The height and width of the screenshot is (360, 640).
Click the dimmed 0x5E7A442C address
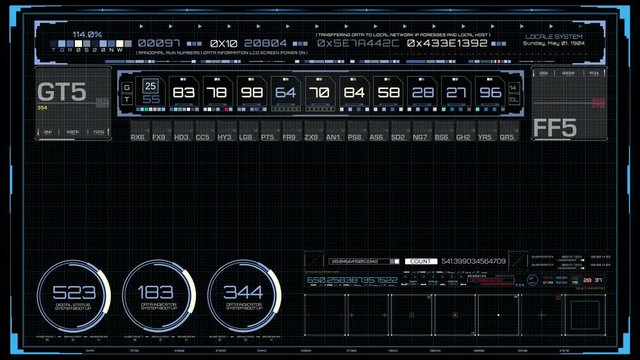(x=358, y=43)
